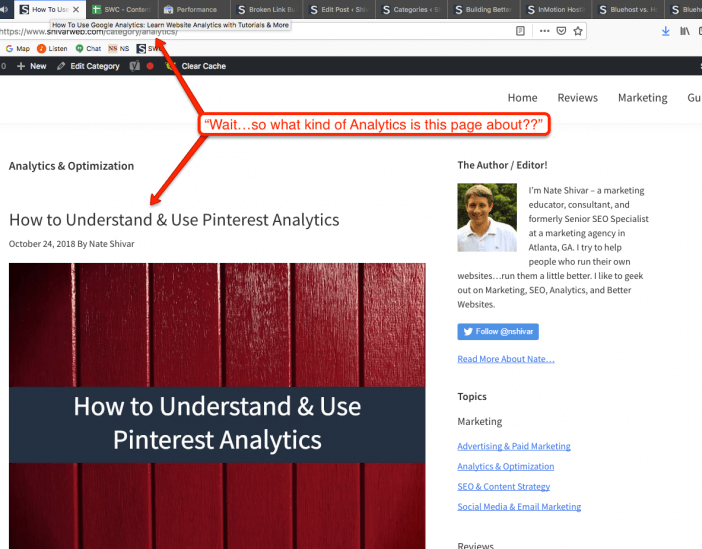Open the 'Chat' bookmark
The image size is (702, 549).
coord(88,48)
